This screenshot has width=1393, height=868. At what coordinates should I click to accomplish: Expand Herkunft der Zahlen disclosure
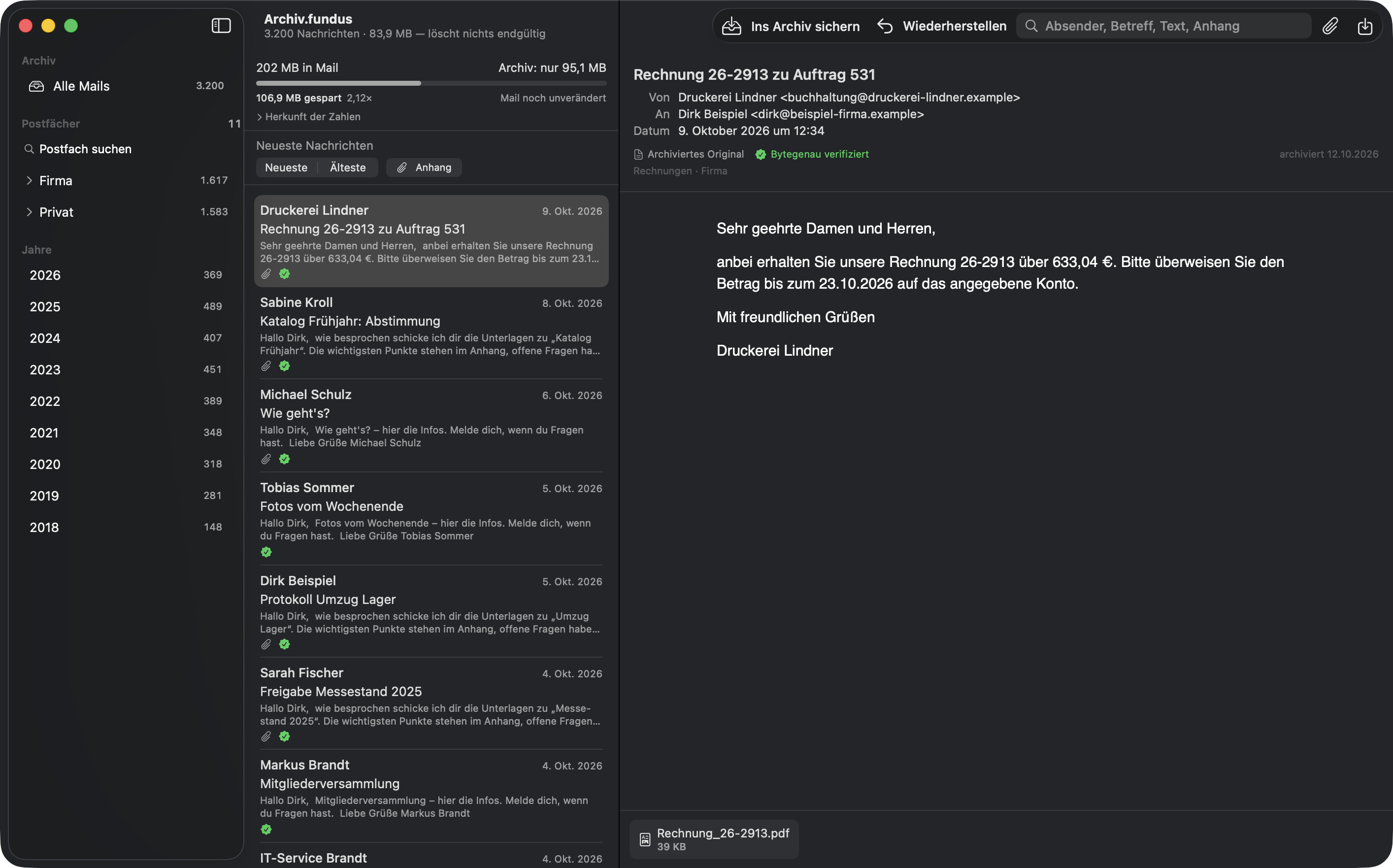click(x=308, y=117)
